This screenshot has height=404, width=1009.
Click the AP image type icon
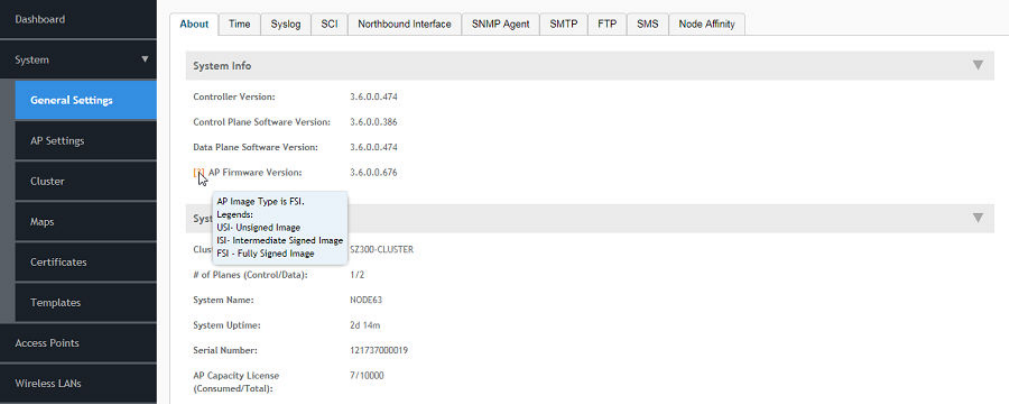pos(198,173)
